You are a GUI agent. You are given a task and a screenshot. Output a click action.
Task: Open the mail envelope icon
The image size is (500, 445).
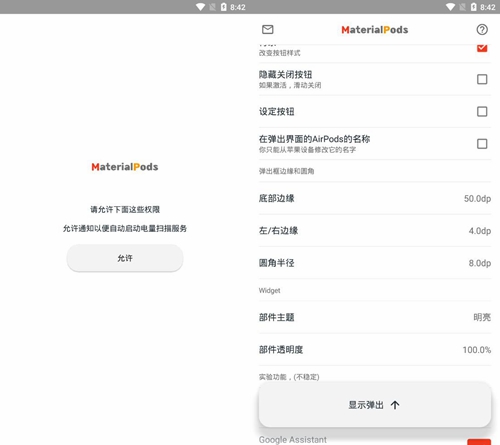coord(267,30)
